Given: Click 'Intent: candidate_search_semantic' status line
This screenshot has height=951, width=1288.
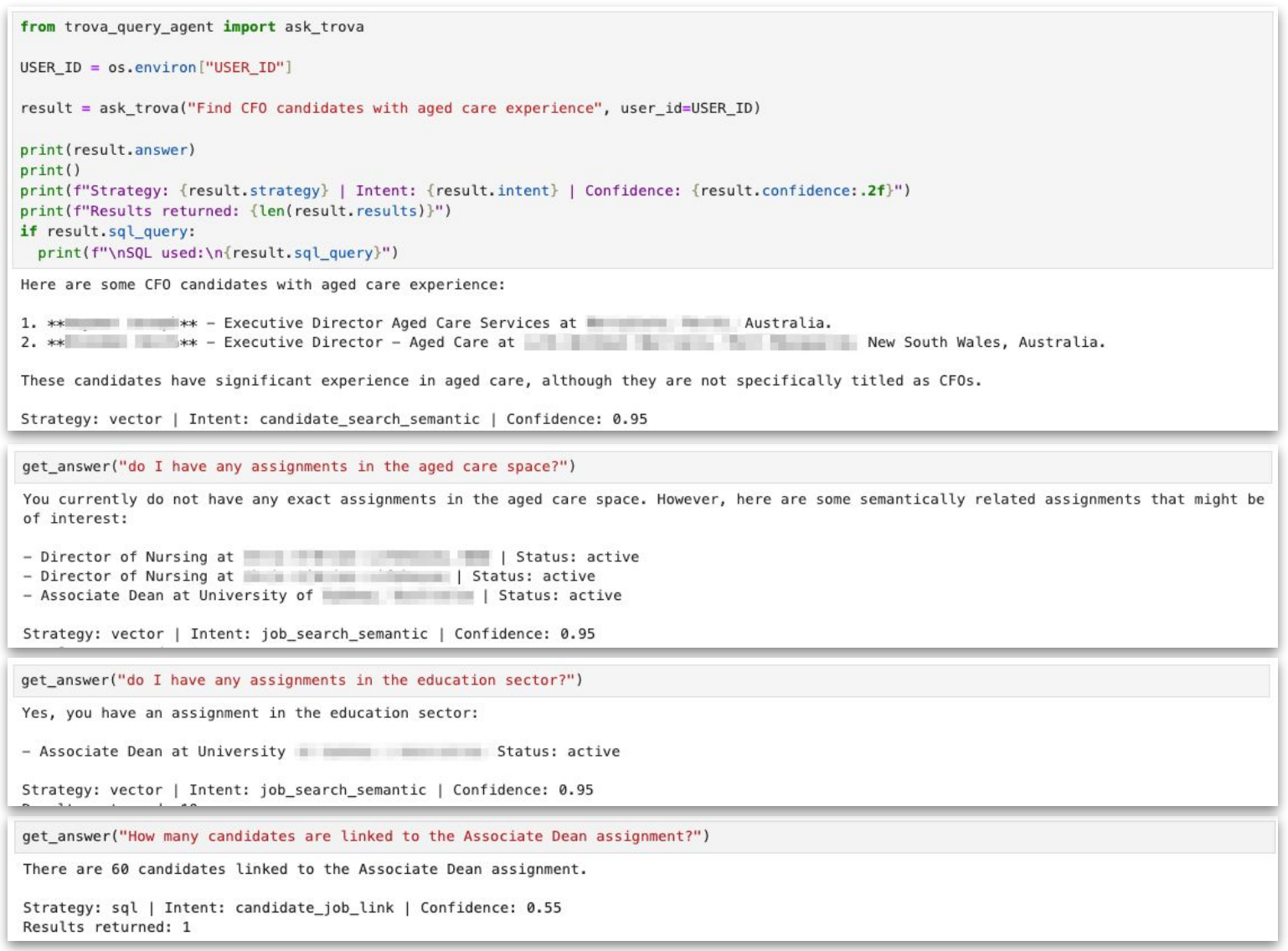Looking at the screenshot, I should (334, 419).
